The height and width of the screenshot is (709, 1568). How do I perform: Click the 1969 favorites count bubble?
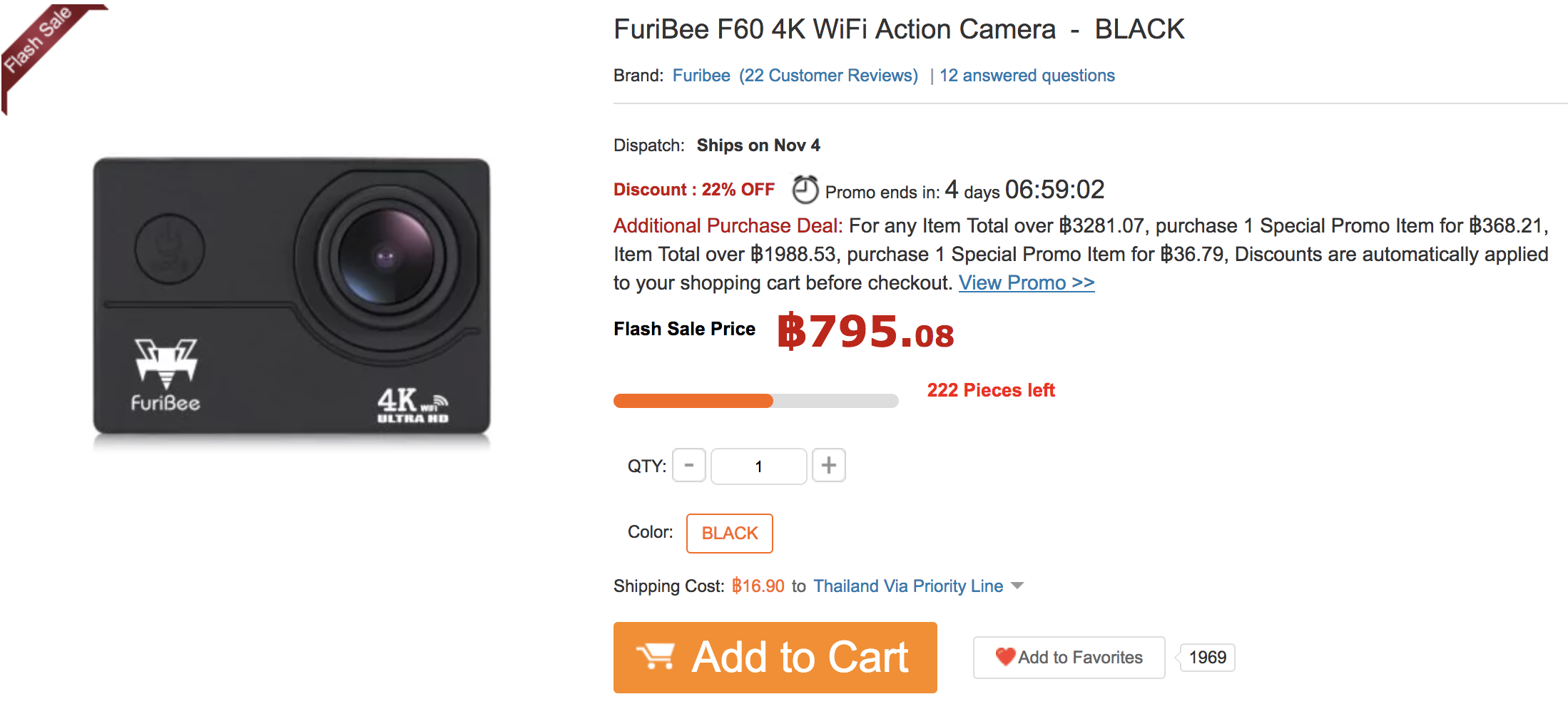1207,658
